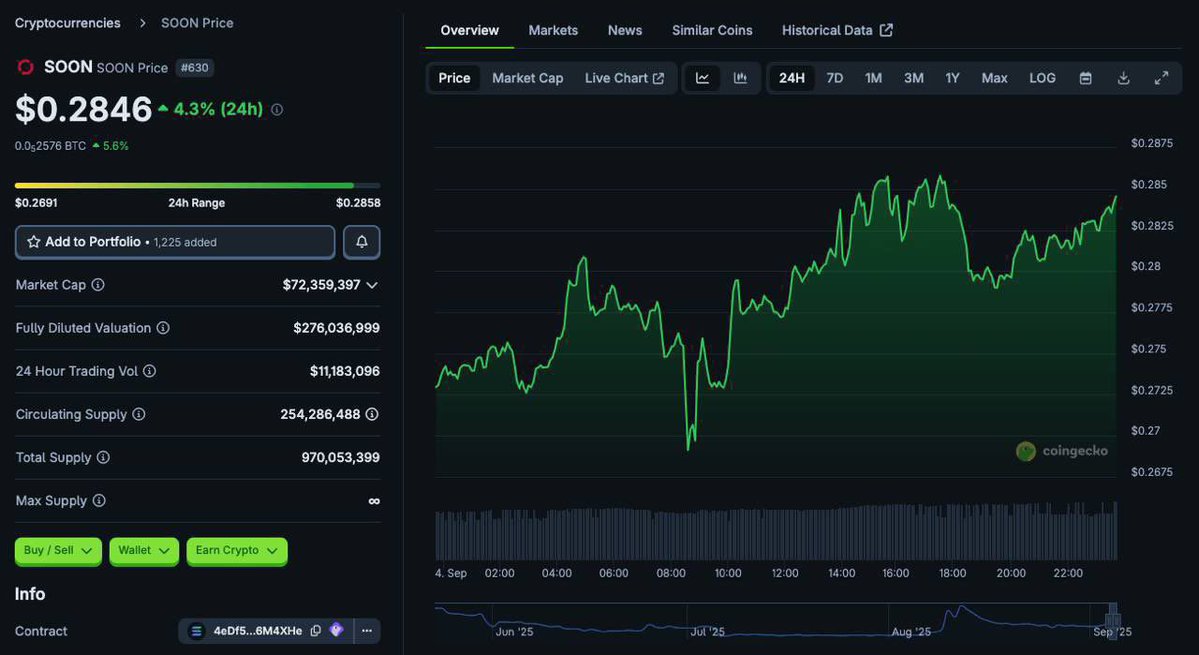
Task: Download the chart data icon
Action: pyautogui.click(x=1123, y=78)
